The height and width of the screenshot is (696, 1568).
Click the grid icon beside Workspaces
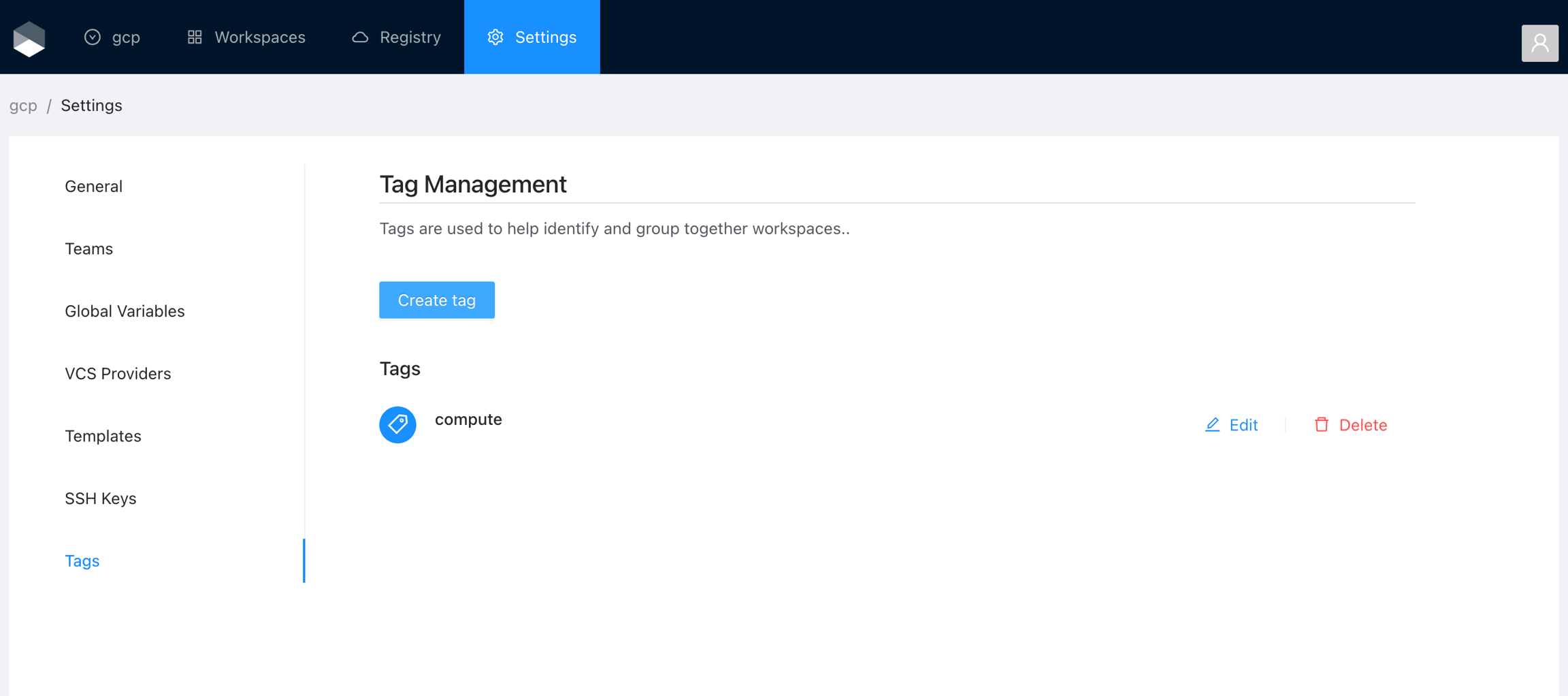tap(195, 37)
